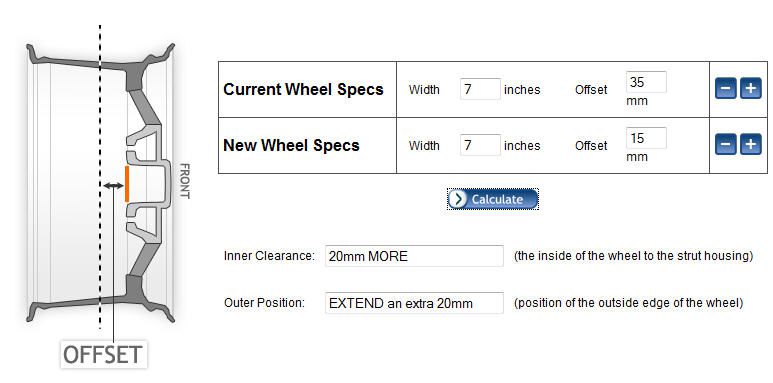Click the Outer Position result box
This screenshot has height=383, width=773.
pyautogui.click(x=414, y=303)
